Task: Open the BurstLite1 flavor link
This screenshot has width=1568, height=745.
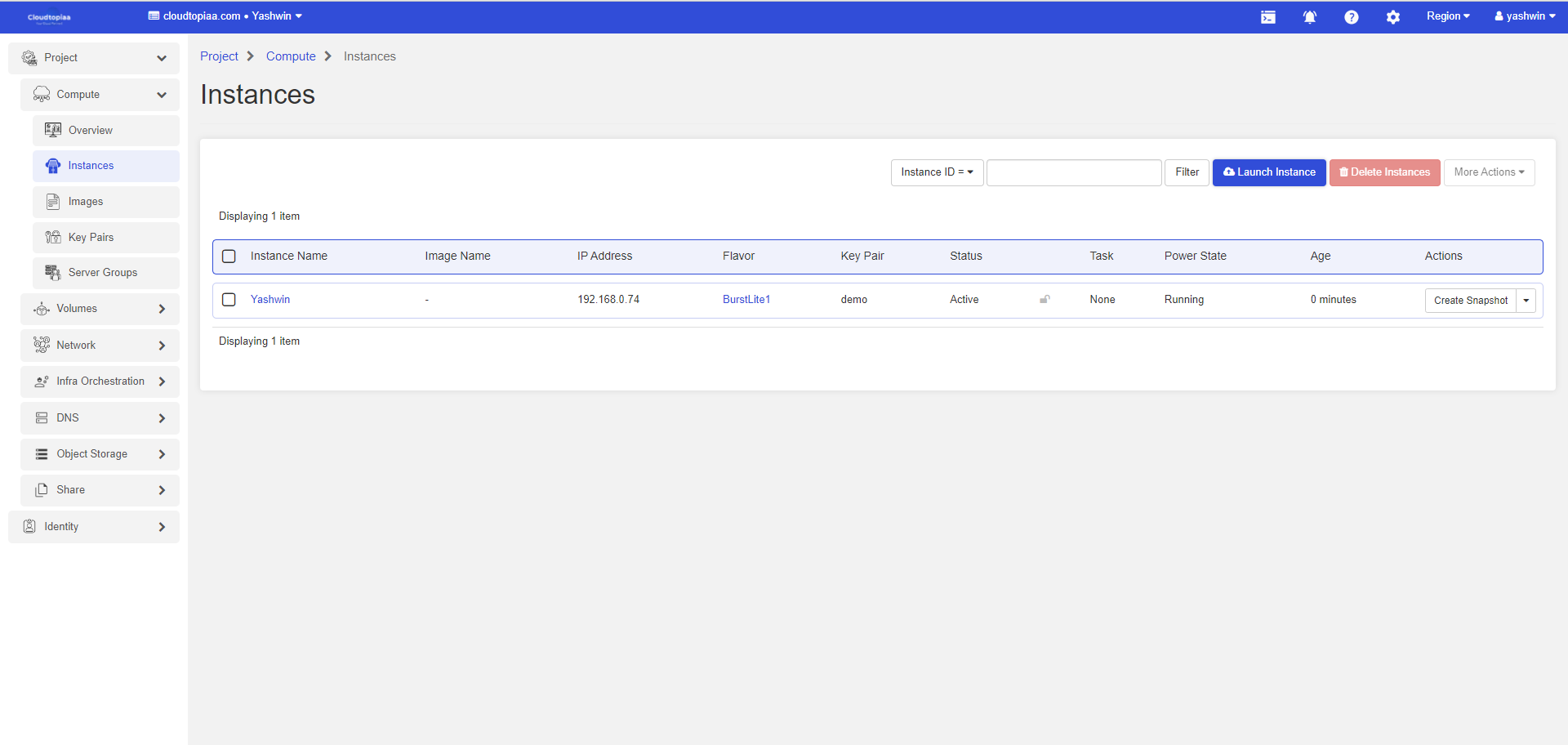Action: pyautogui.click(x=746, y=300)
